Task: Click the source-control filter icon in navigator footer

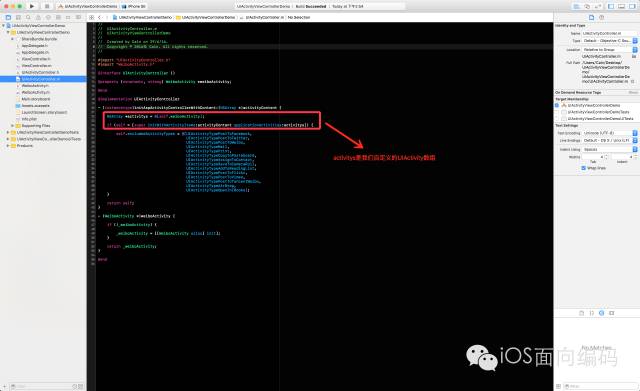Action: coord(80,386)
